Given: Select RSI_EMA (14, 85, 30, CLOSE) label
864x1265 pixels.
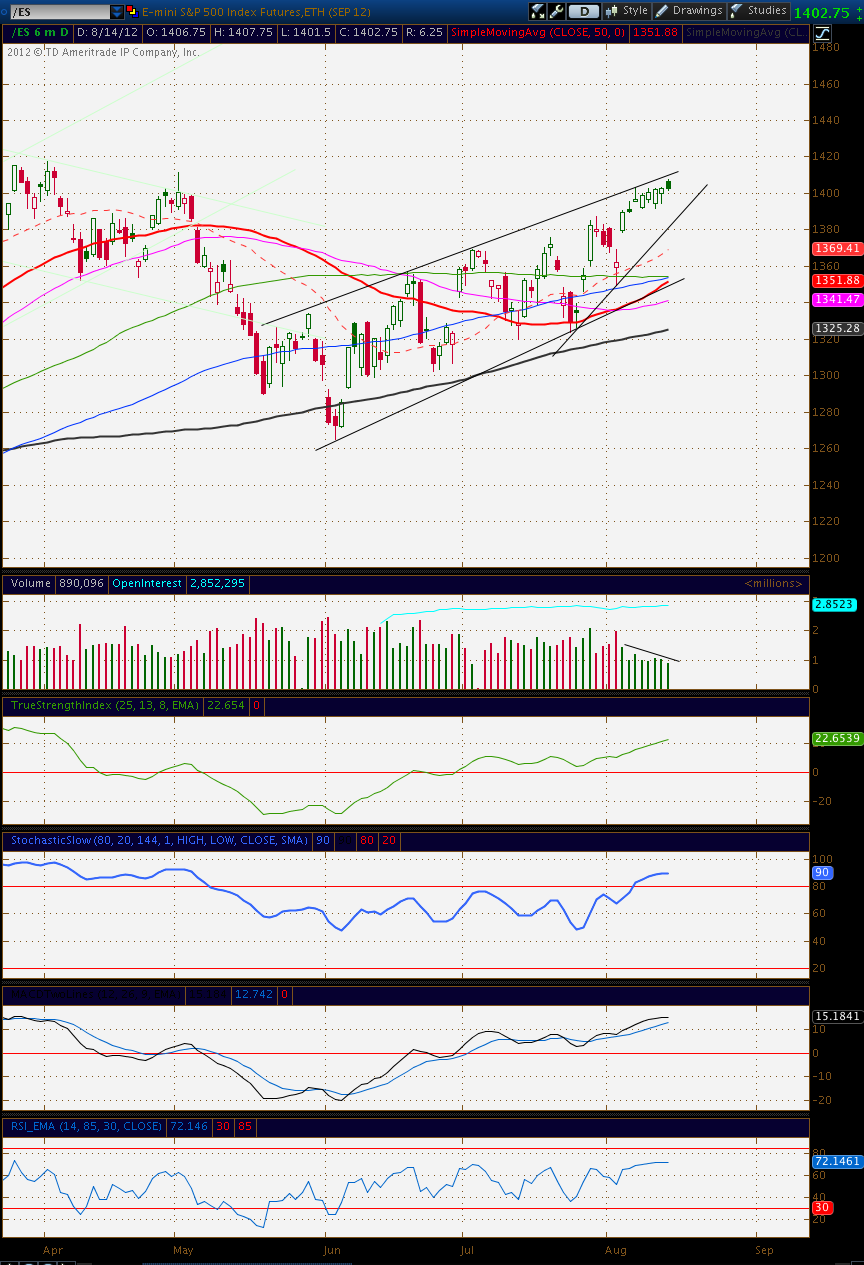Looking at the screenshot, I should (x=87, y=1126).
